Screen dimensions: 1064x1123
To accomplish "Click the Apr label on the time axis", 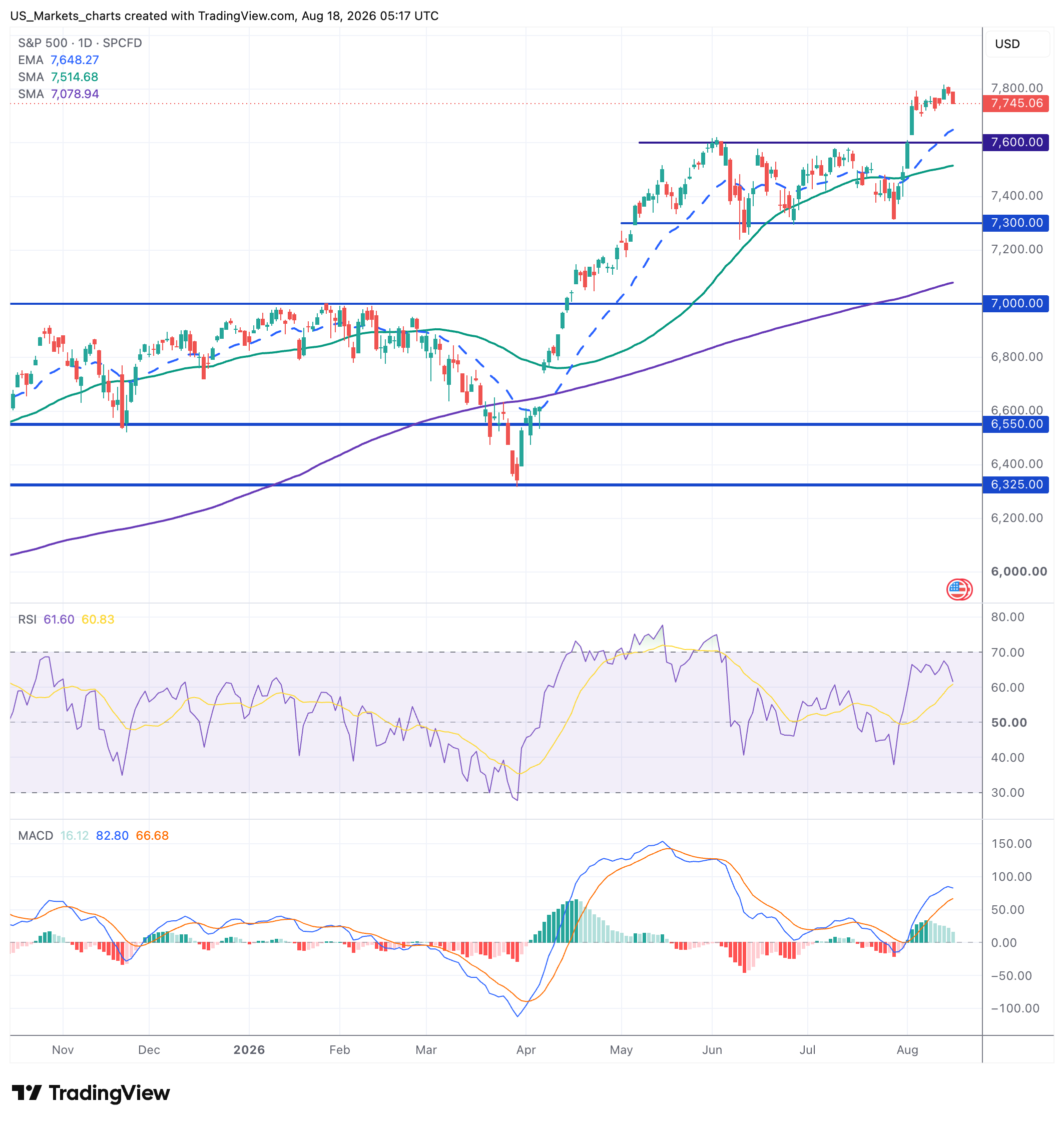I will point(526,1050).
